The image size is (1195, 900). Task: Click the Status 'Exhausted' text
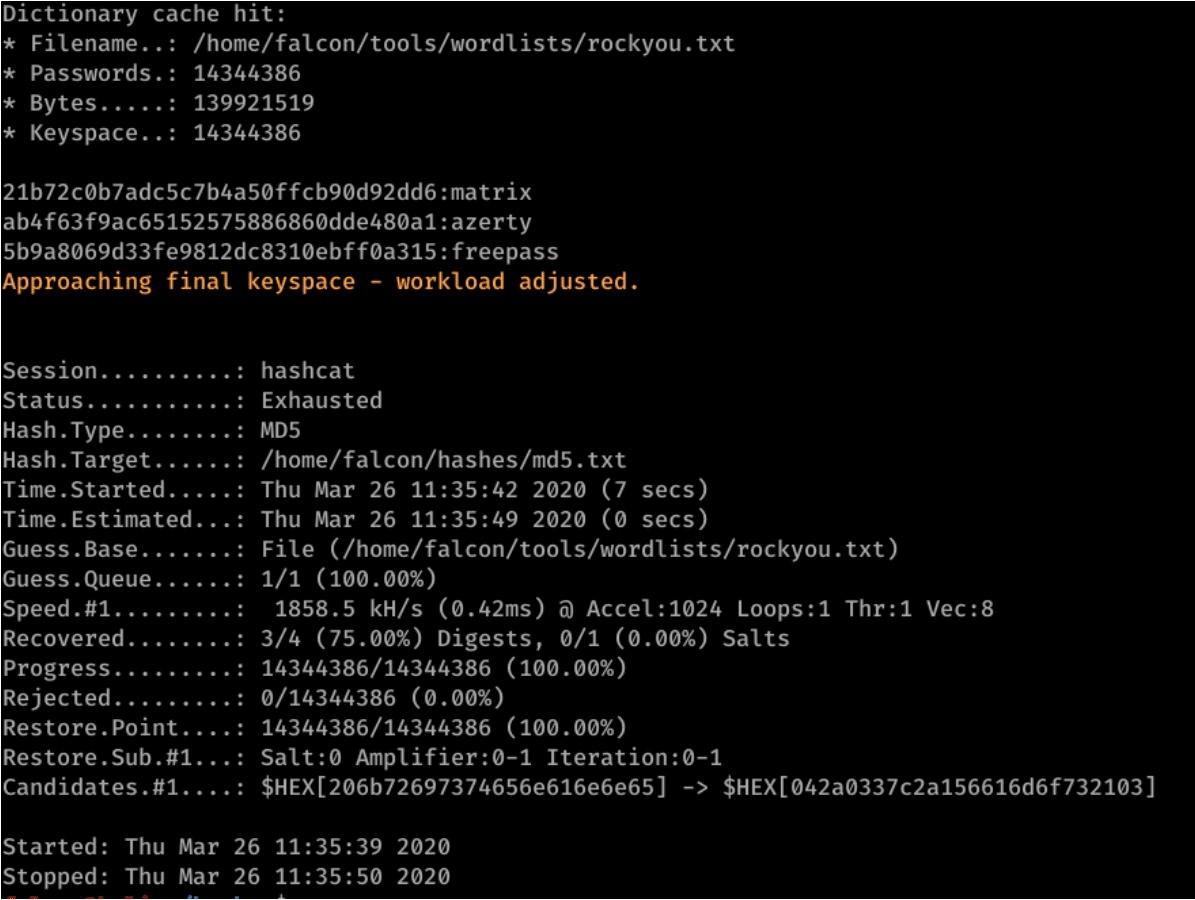(x=321, y=401)
